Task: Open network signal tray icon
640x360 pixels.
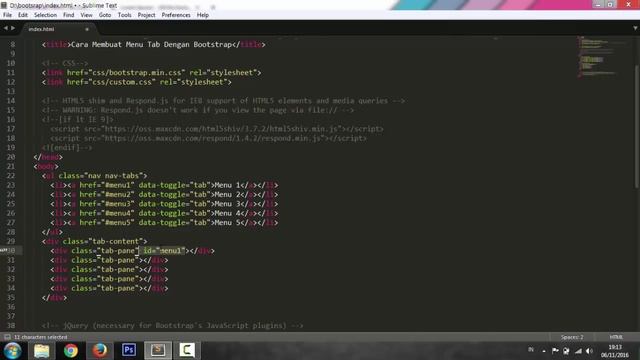Action: [578, 351]
